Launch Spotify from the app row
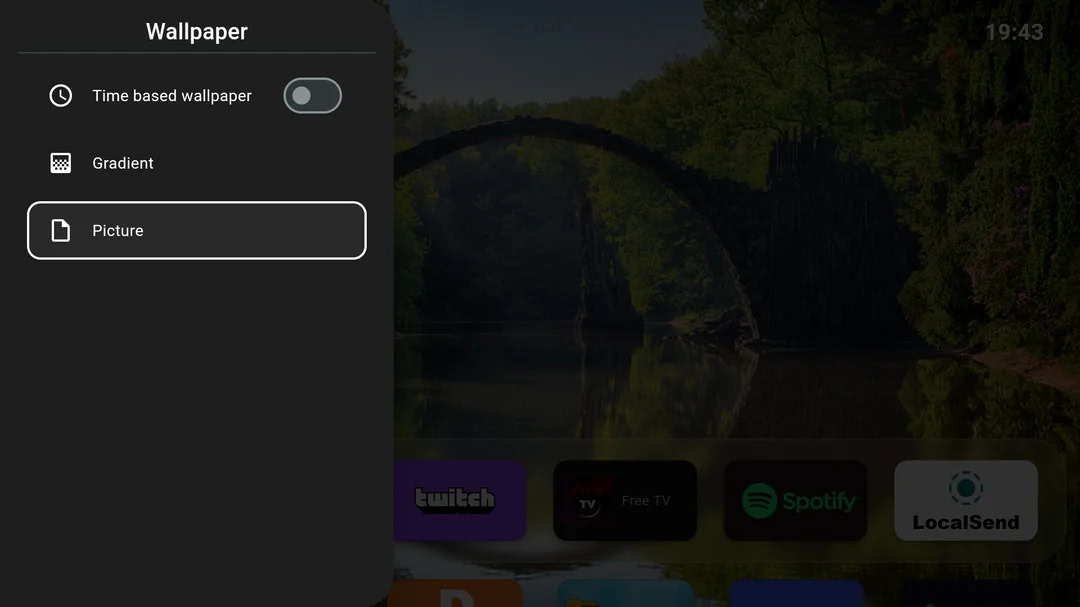The image size is (1080, 607). pos(795,500)
